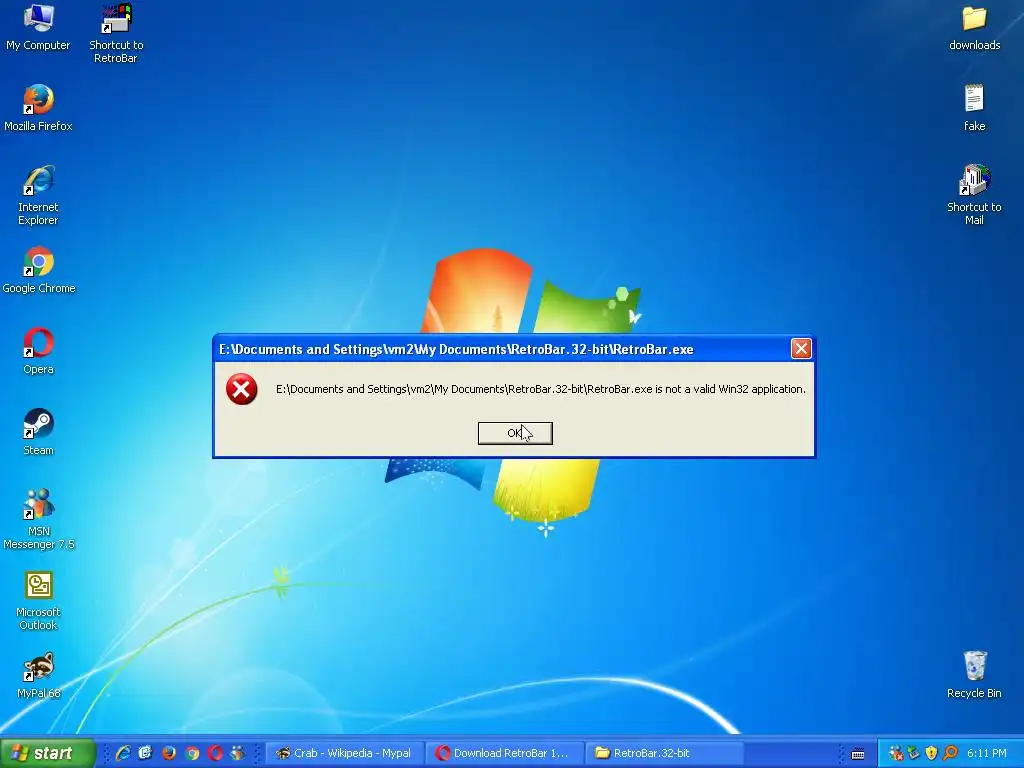Image resolution: width=1024 pixels, height=768 pixels.
Task: Launch Opera from Quick Launch bar
Action: (x=215, y=753)
